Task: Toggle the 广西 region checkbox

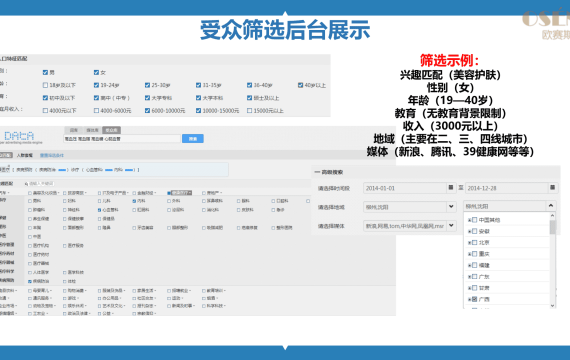Action: click(x=474, y=299)
